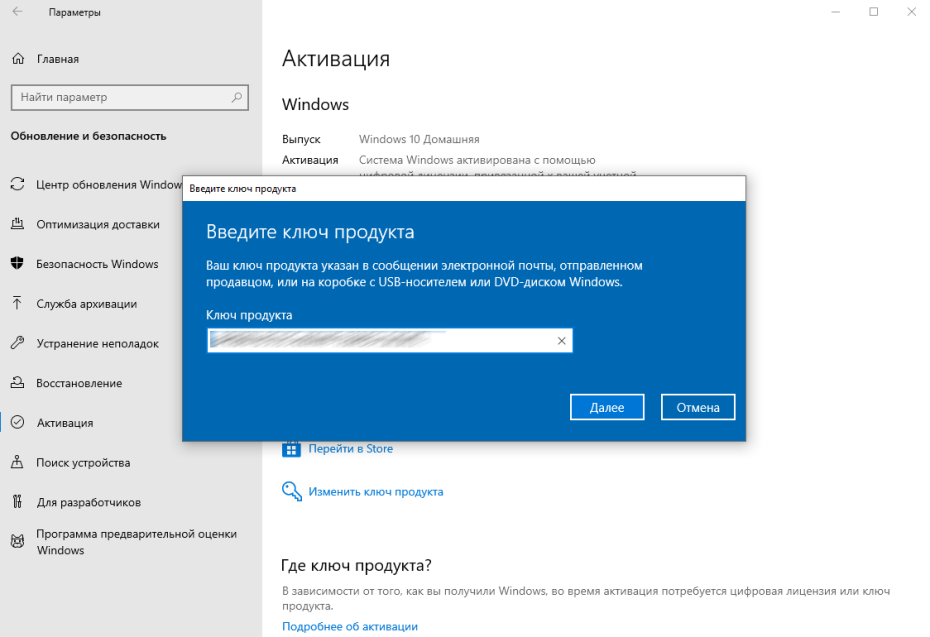This screenshot has width=930, height=637.
Task: Open Программа предварительной оценки Windows
Action: (x=136, y=542)
